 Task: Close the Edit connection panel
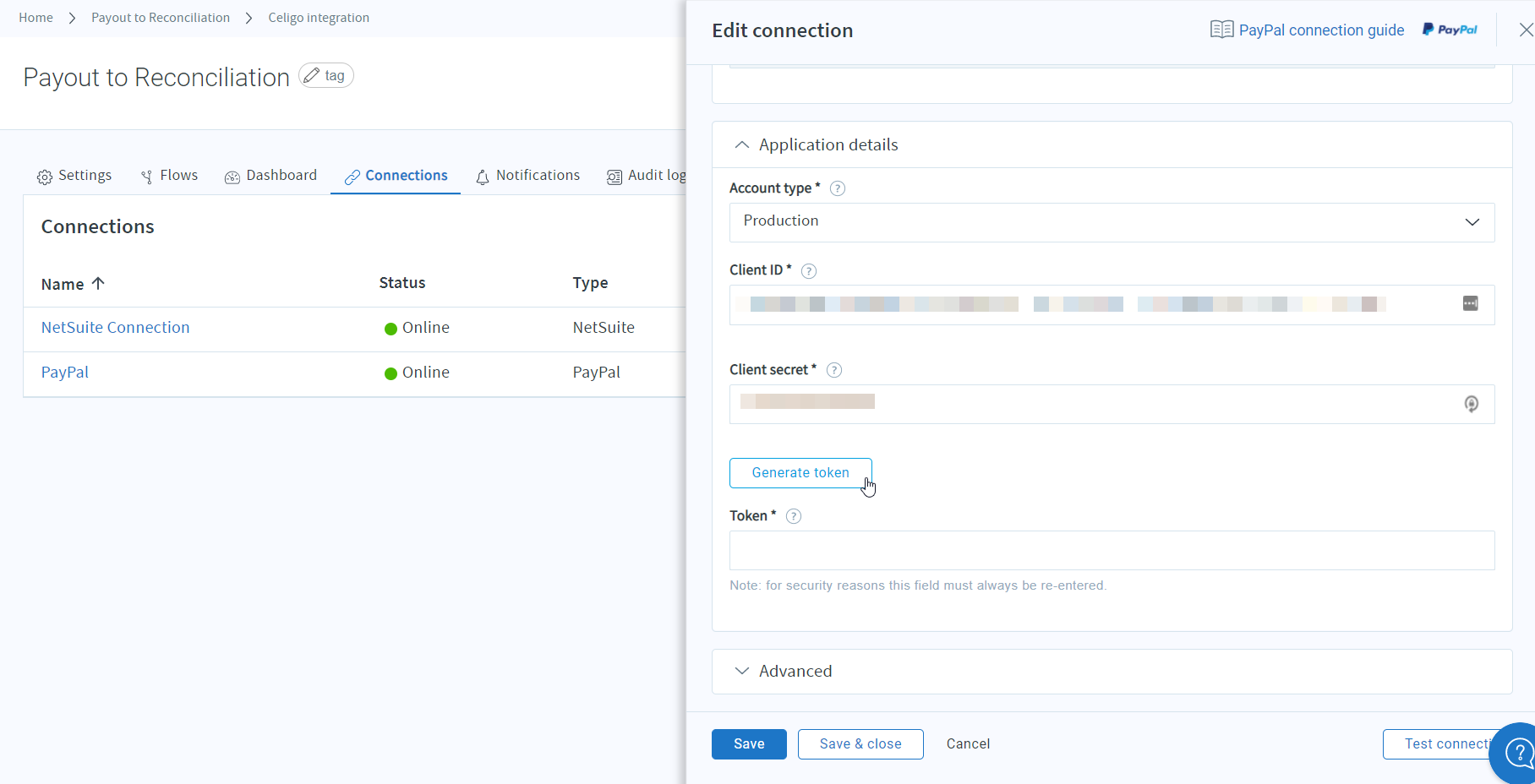(1526, 30)
